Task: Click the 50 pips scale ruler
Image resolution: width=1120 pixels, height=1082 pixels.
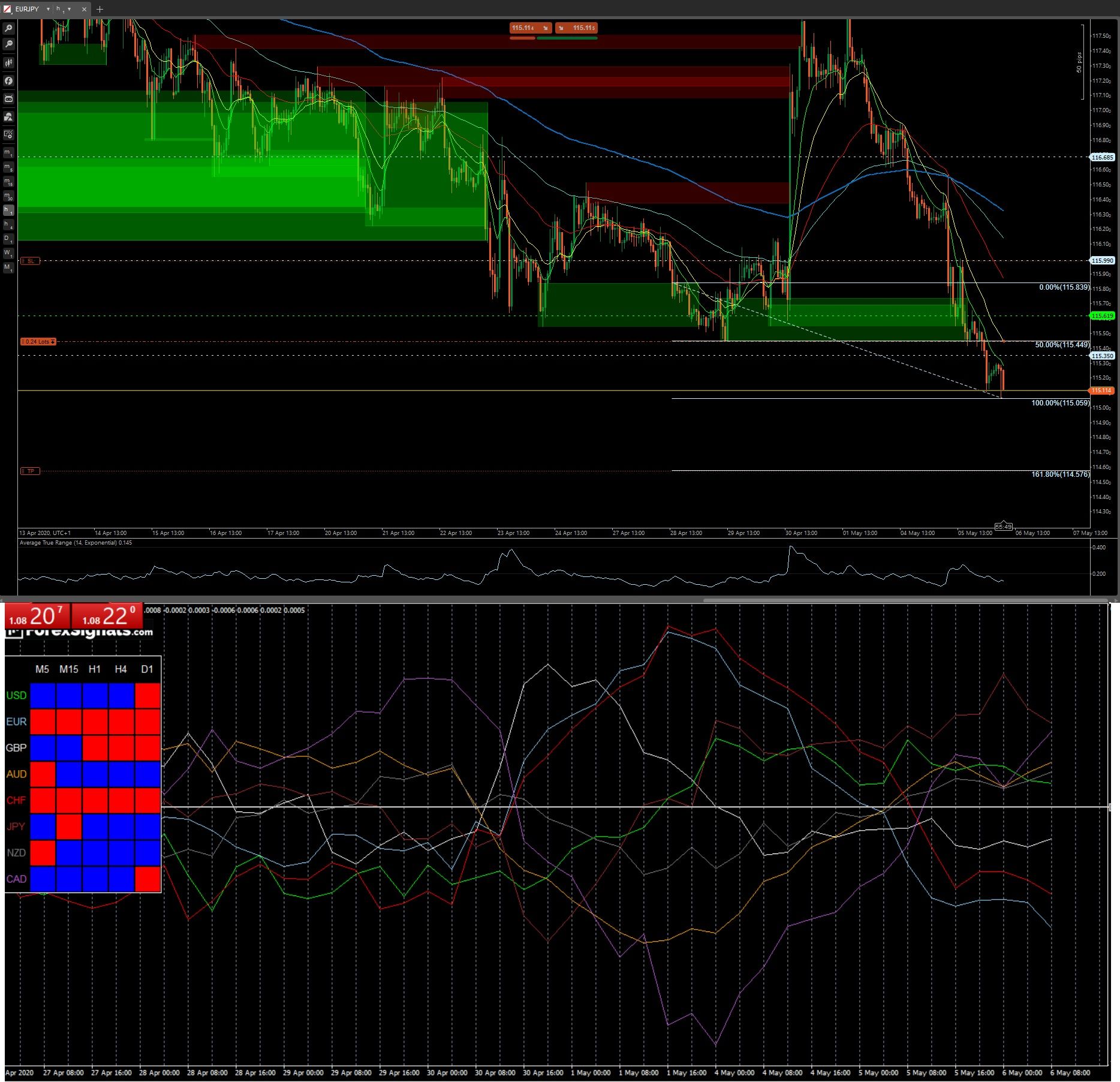Action: [x=1080, y=62]
